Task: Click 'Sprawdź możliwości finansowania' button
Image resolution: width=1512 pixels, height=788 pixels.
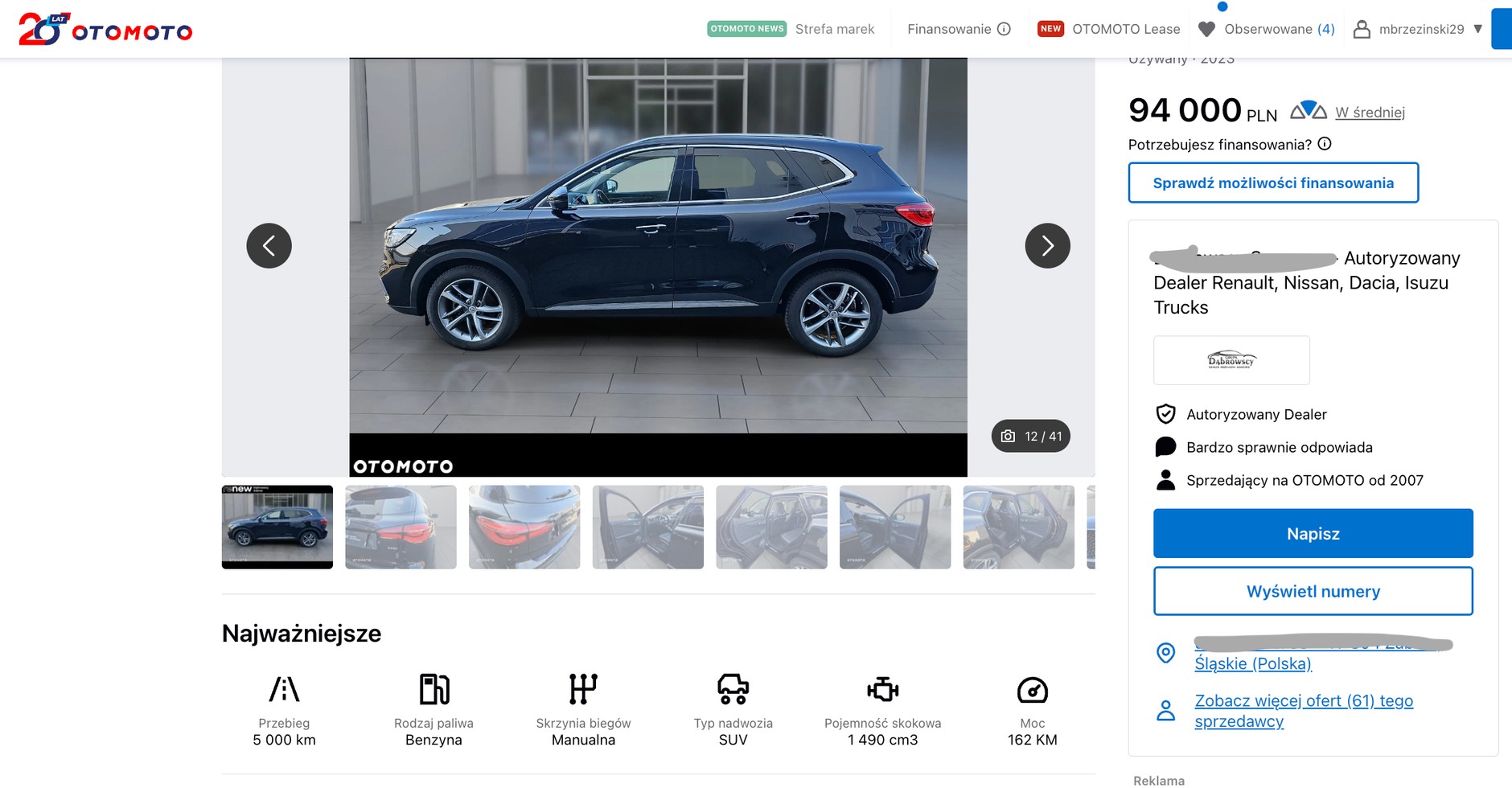Action: [1273, 183]
